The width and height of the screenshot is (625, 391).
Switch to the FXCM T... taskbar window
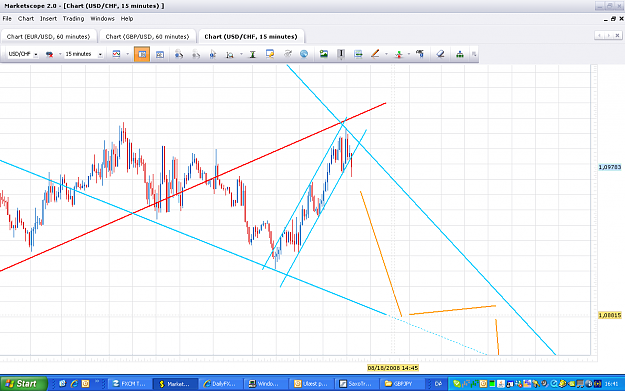[x=129, y=384]
